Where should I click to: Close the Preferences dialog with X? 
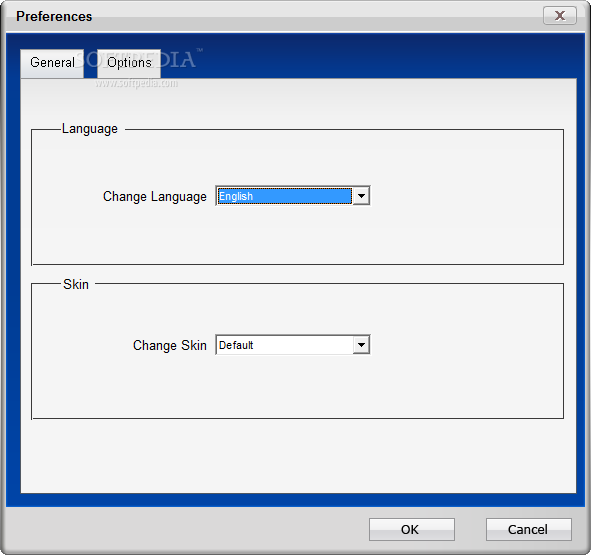[560, 15]
